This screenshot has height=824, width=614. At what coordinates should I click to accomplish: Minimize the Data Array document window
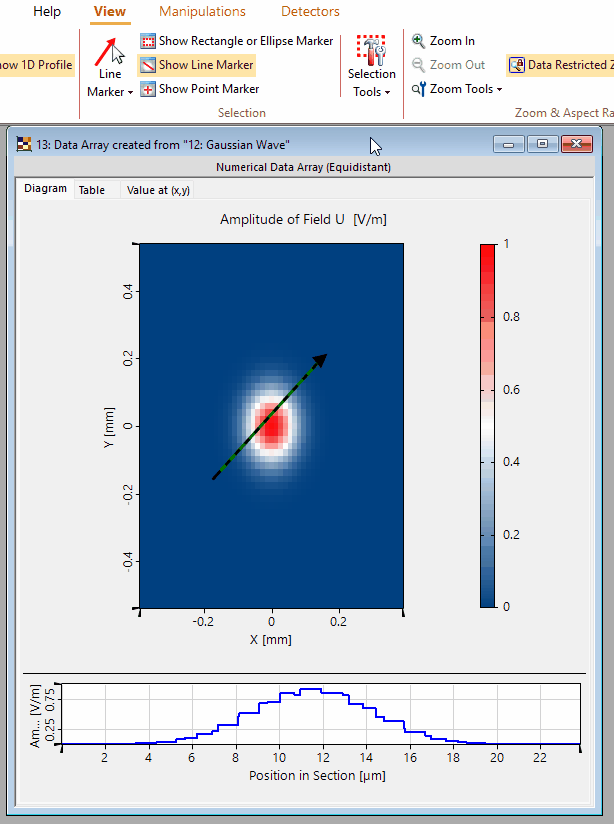click(x=508, y=144)
